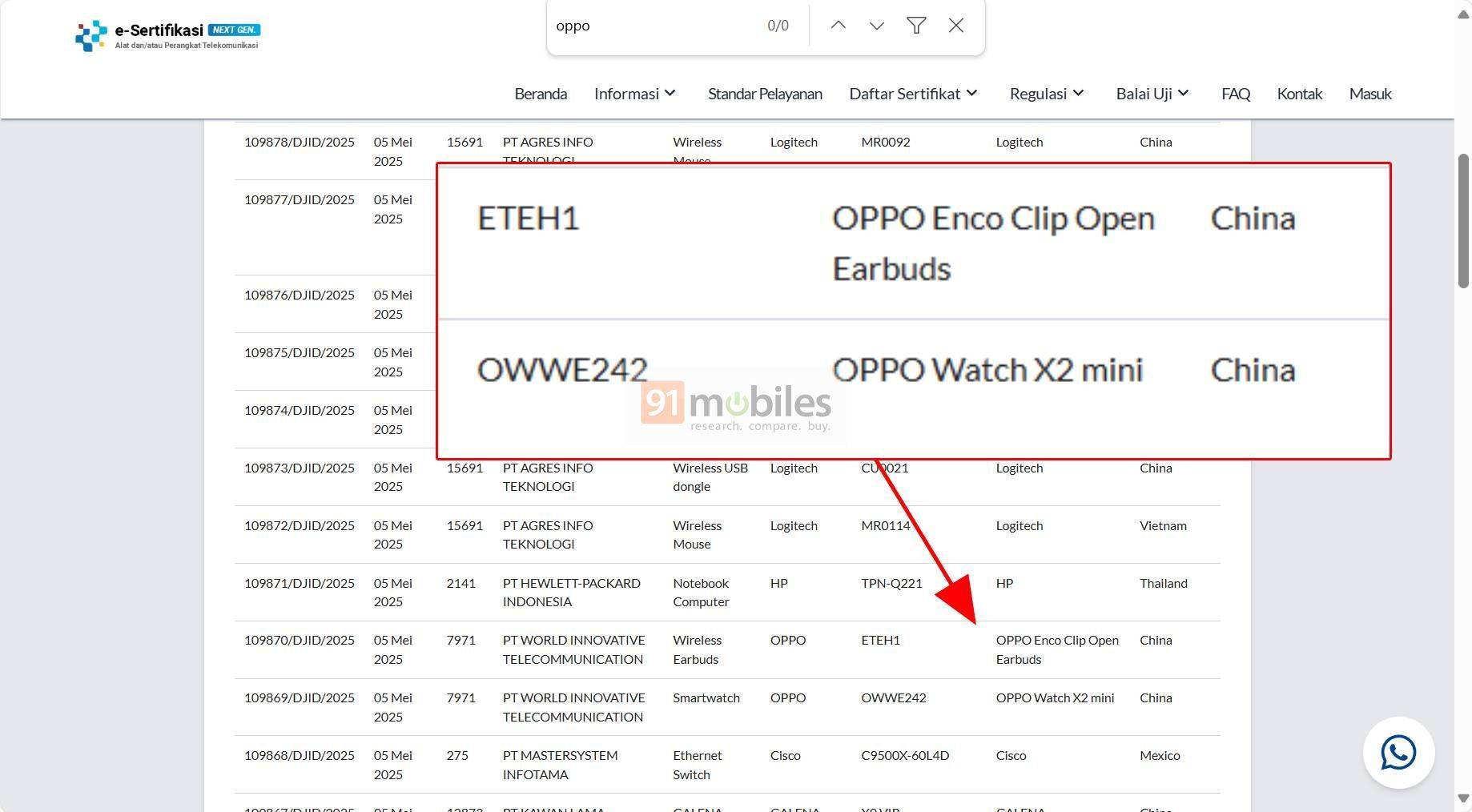Click Masuk to log in

pos(1370,94)
